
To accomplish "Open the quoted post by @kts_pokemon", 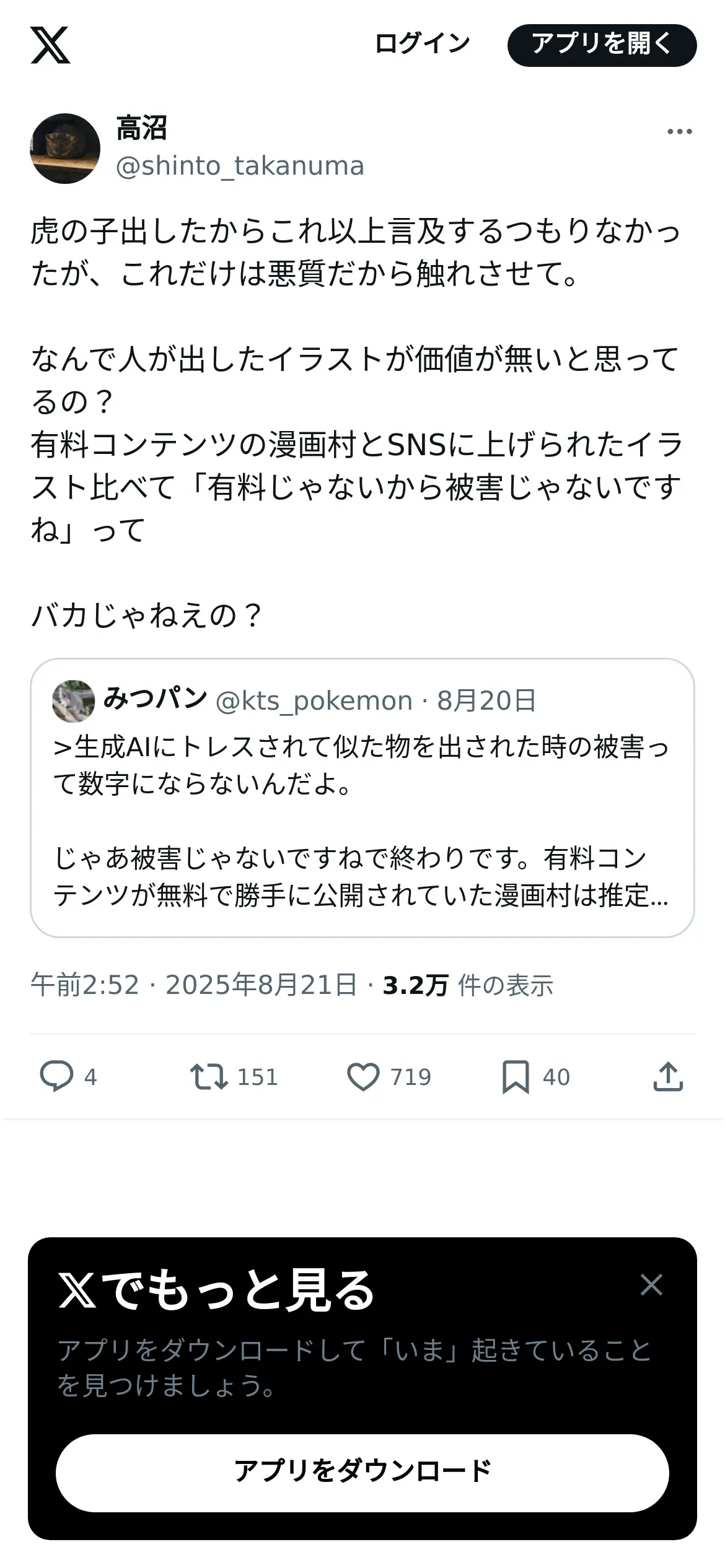I will [x=362, y=798].
